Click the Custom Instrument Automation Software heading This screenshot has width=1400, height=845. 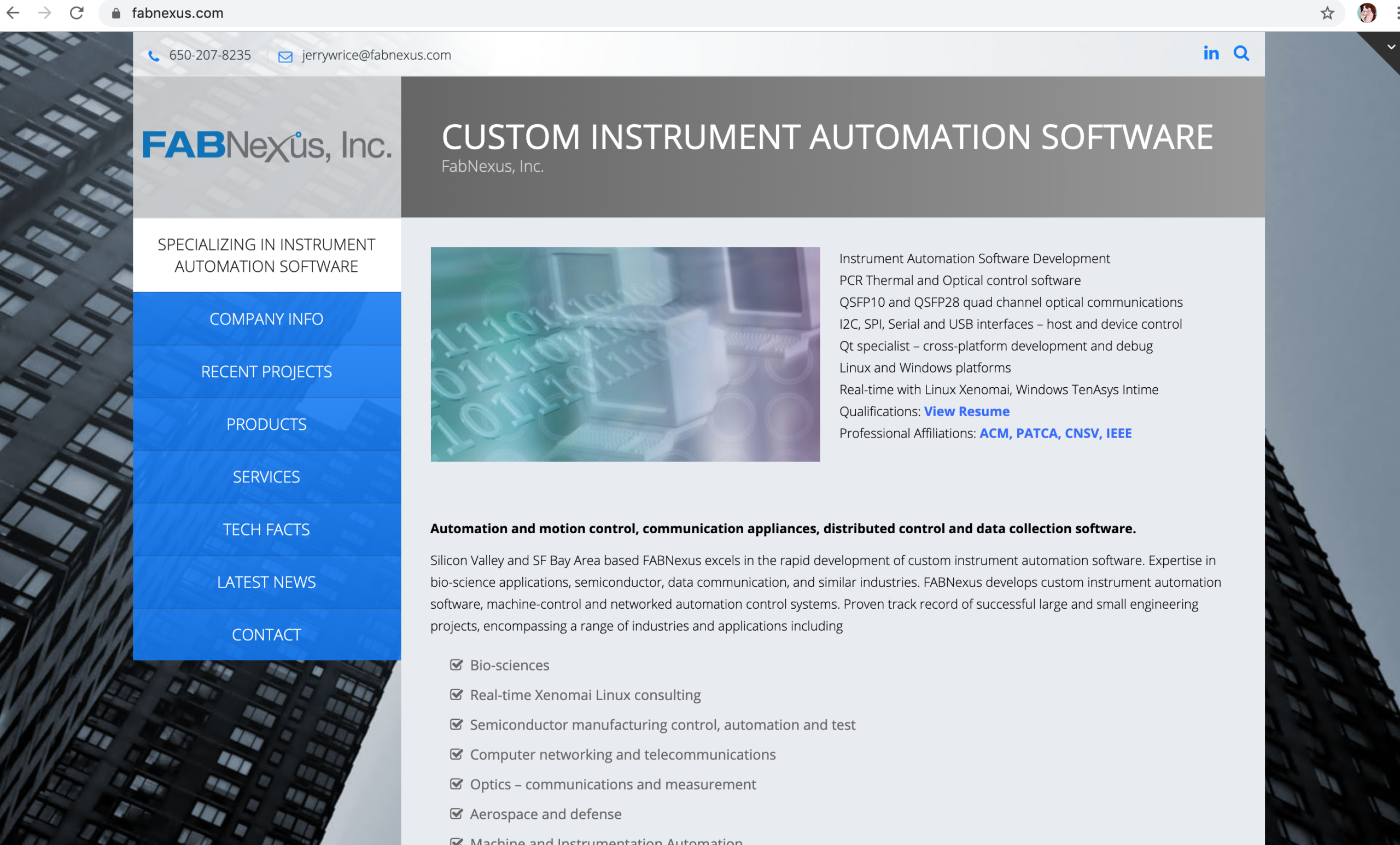point(827,137)
